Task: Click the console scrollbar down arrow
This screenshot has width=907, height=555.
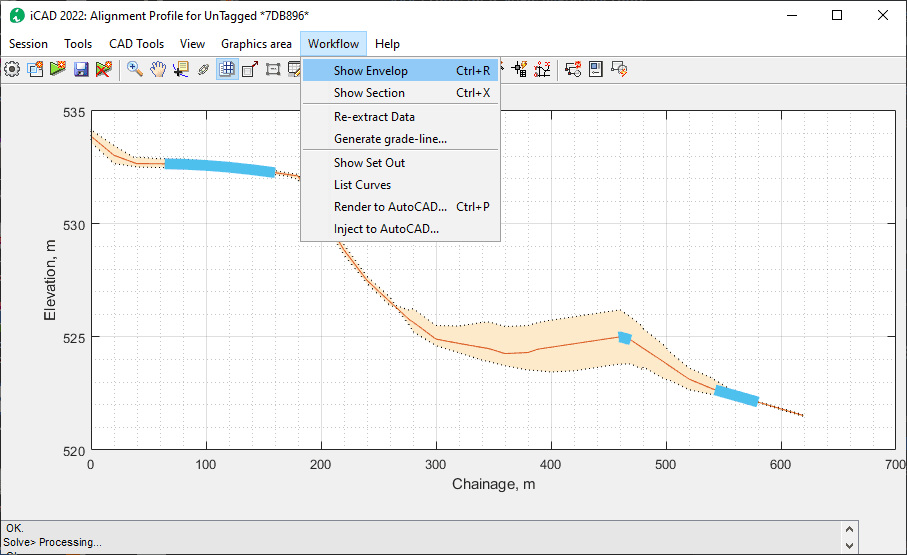Action: (849, 545)
